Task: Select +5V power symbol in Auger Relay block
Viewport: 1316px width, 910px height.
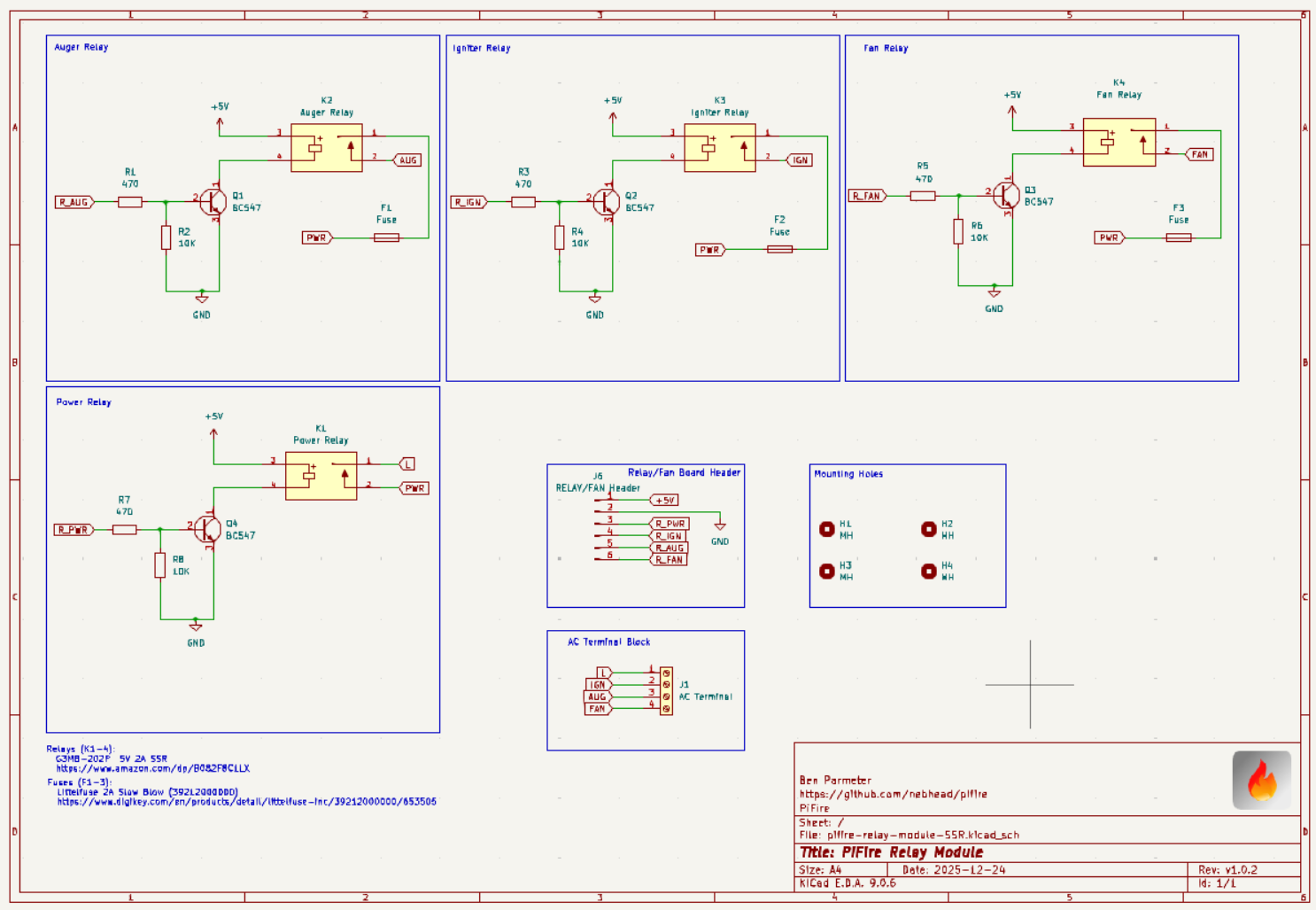Action: 220,122
